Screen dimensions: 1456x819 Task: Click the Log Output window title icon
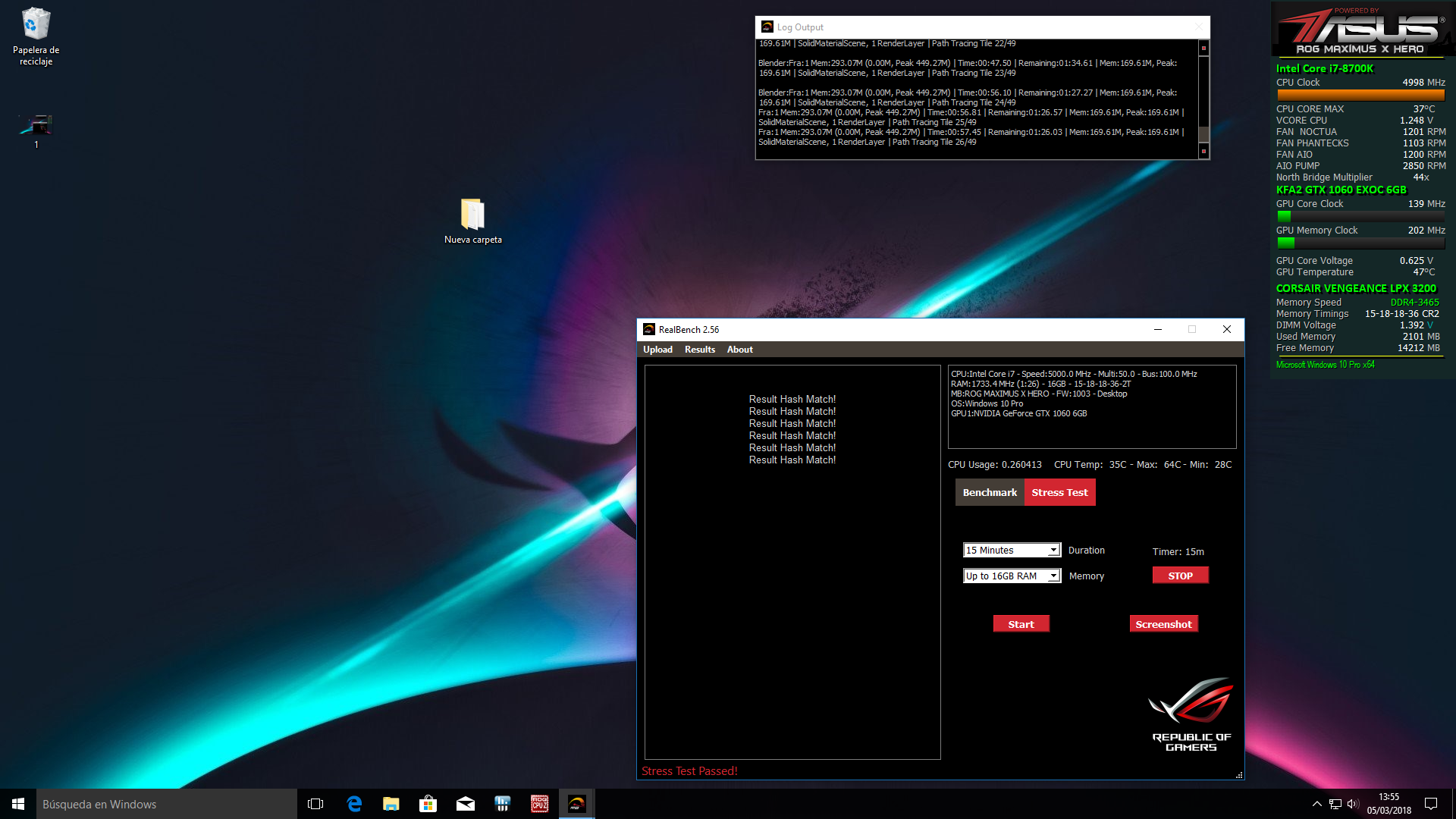[x=767, y=27]
